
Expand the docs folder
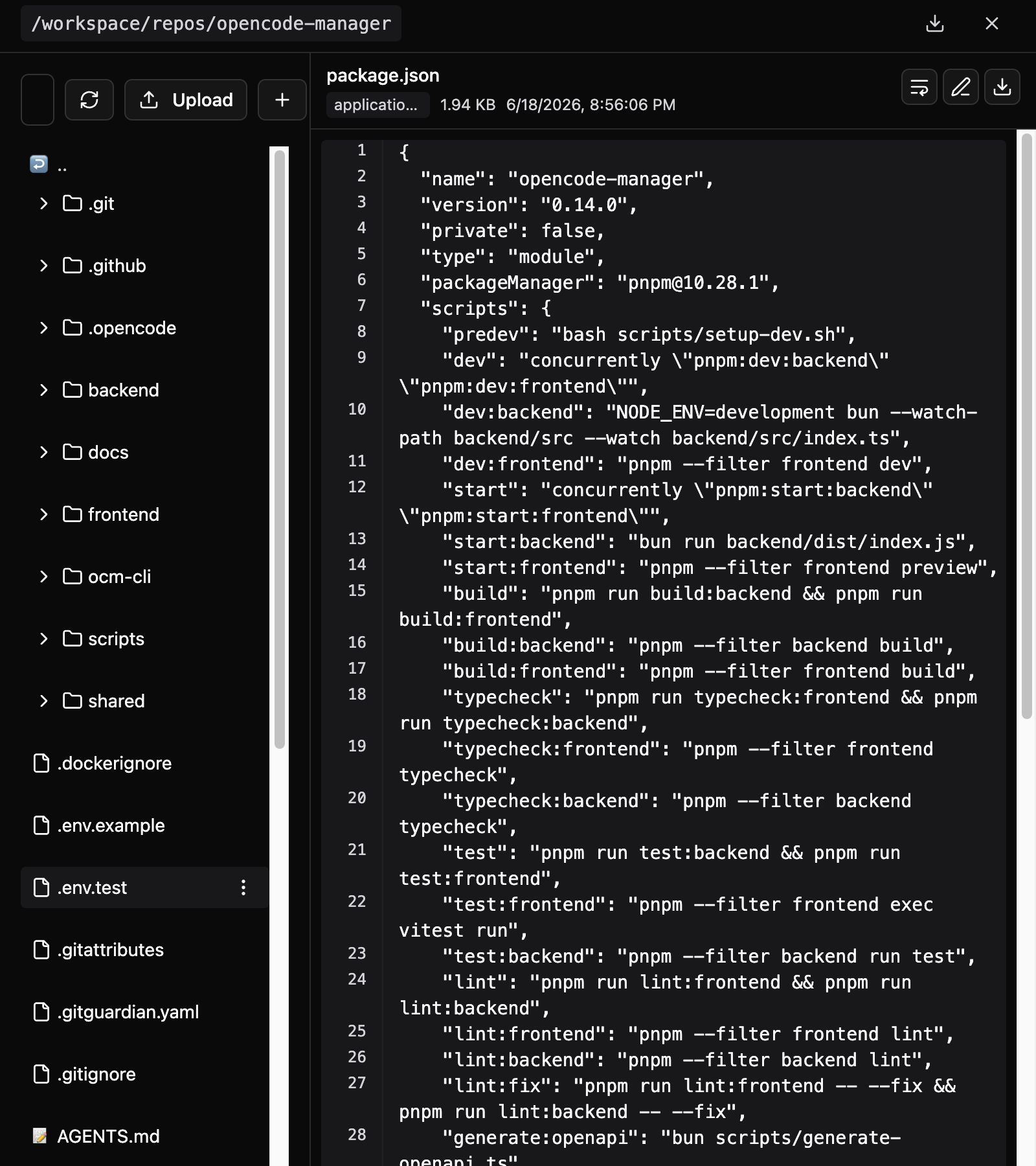point(43,452)
